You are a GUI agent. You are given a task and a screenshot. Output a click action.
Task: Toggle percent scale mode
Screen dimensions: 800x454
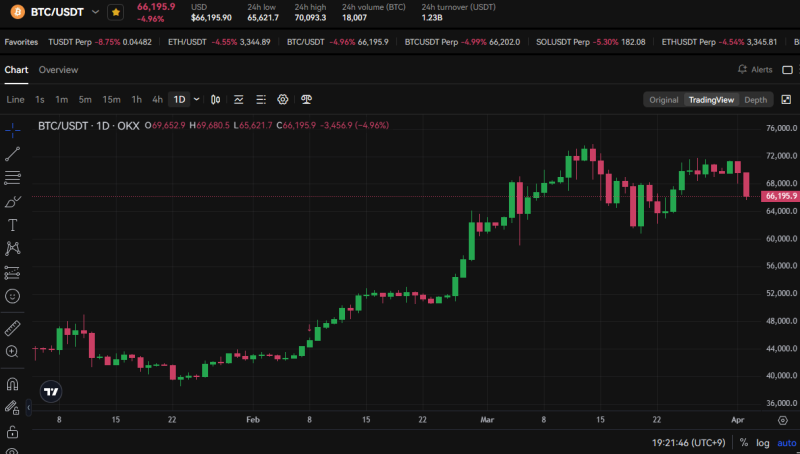[x=744, y=443]
